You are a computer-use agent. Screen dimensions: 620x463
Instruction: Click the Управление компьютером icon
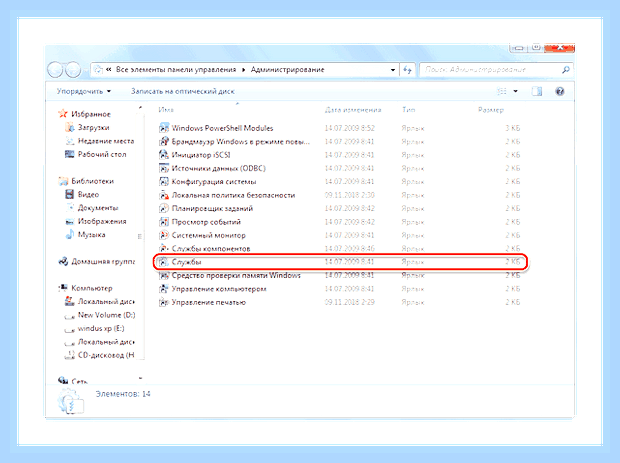click(164, 289)
